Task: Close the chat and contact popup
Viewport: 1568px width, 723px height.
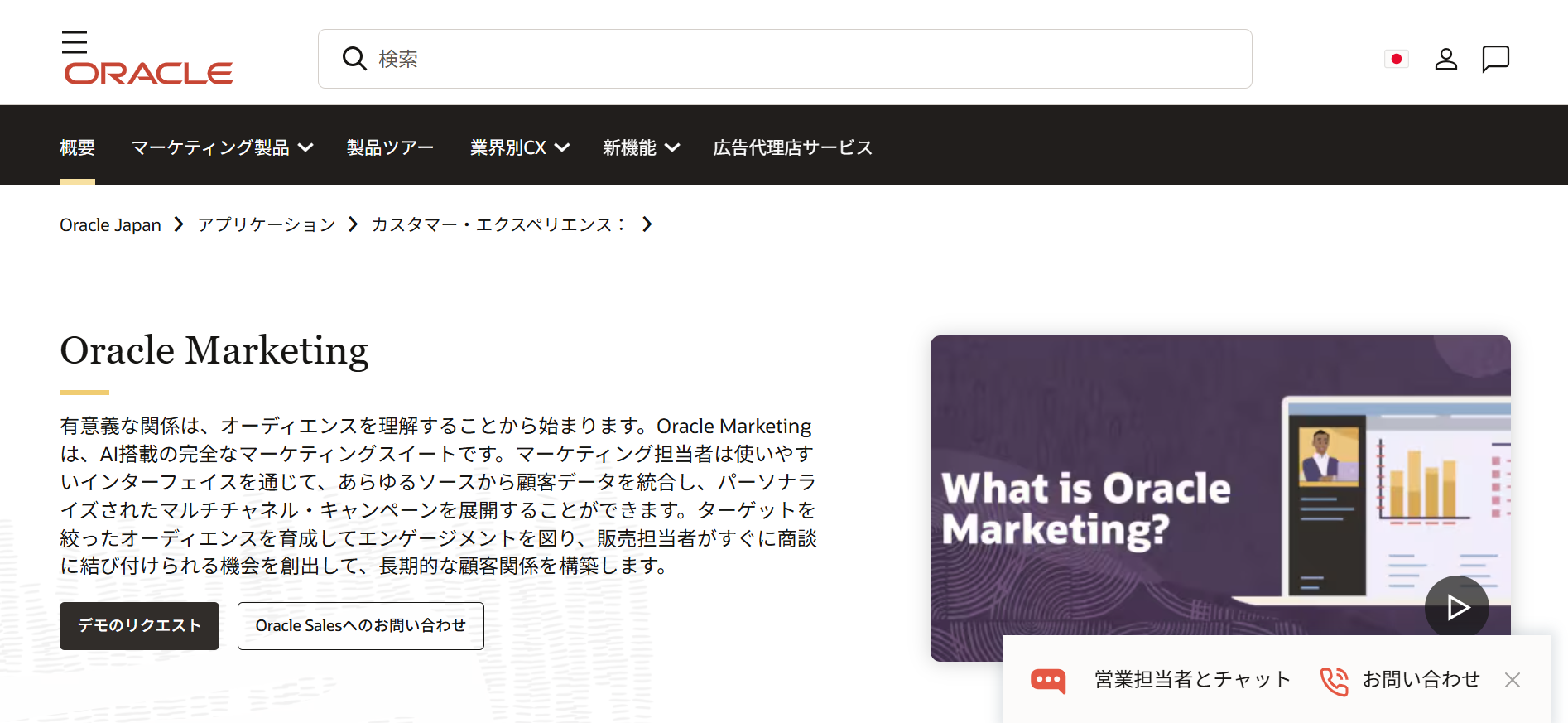Action: click(1513, 680)
